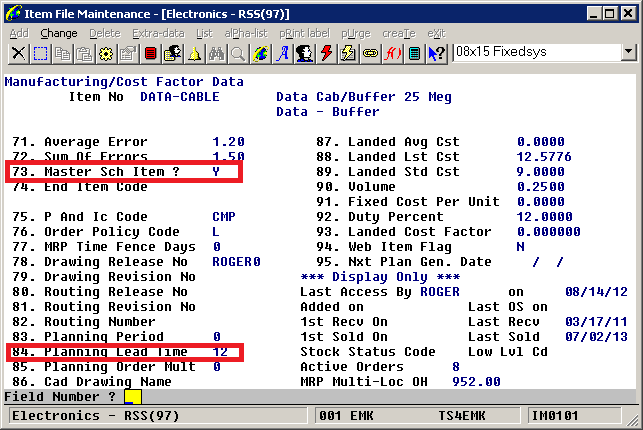The width and height of the screenshot is (643, 430).
Task: Open the List menu
Action: click(204, 33)
